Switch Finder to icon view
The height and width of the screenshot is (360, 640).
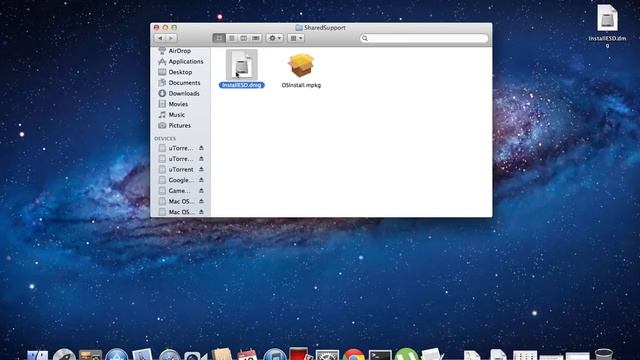219,38
